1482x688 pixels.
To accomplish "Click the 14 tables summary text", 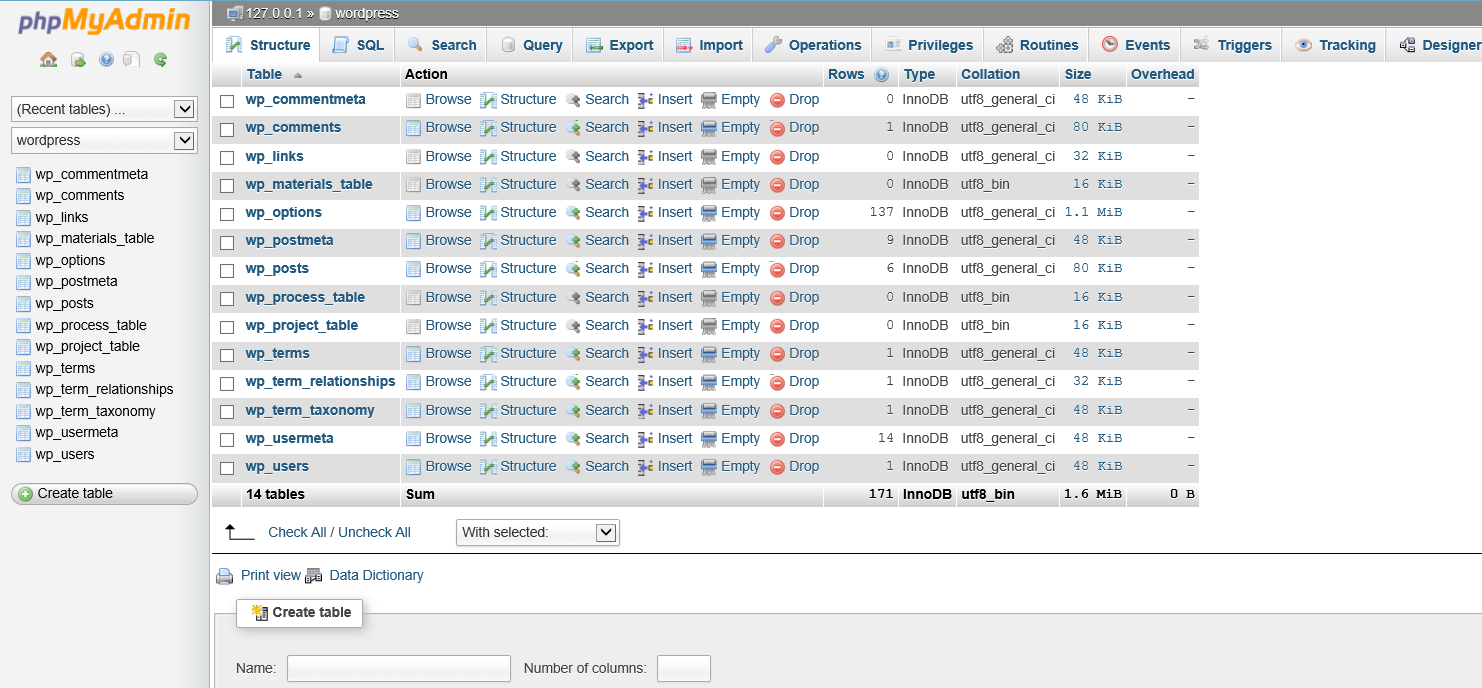I will 275,495.
